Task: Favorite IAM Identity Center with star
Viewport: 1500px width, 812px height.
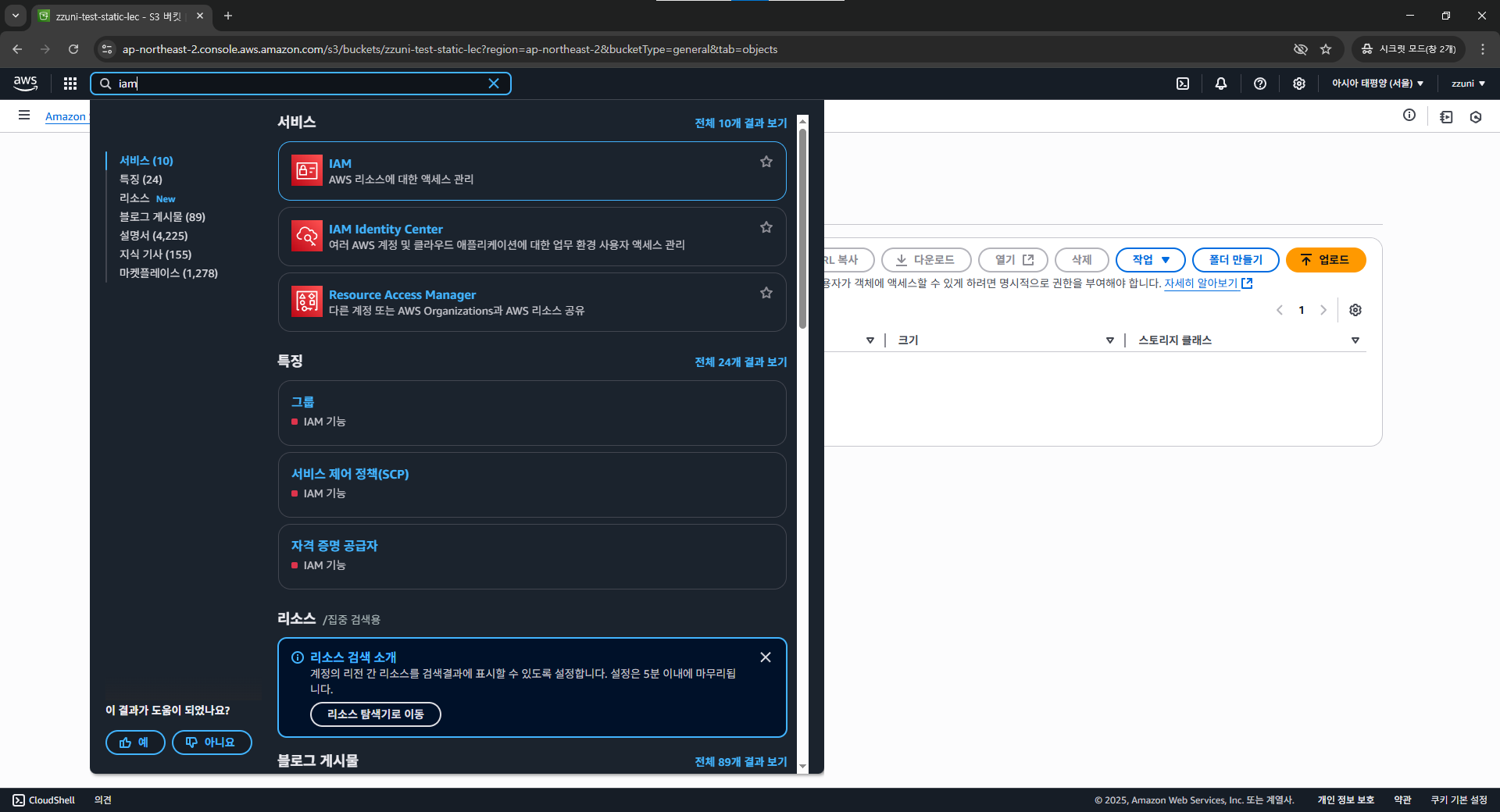Action: click(766, 227)
